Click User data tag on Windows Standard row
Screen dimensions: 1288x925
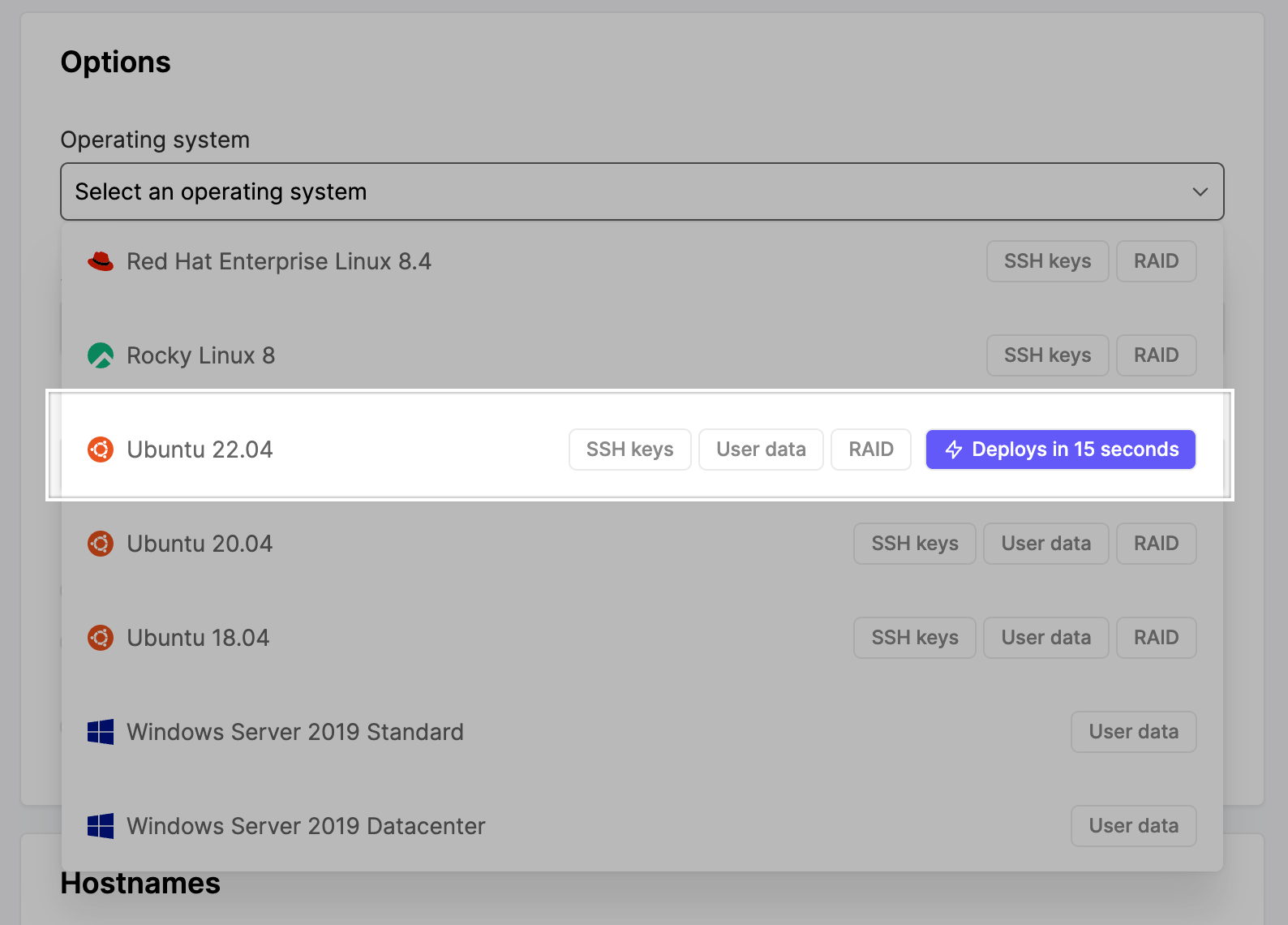(x=1134, y=732)
